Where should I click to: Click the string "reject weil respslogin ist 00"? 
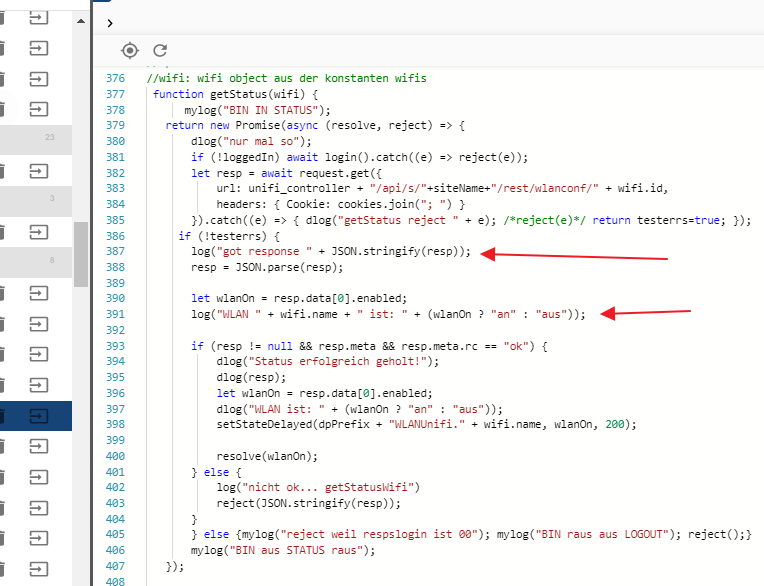(379, 534)
